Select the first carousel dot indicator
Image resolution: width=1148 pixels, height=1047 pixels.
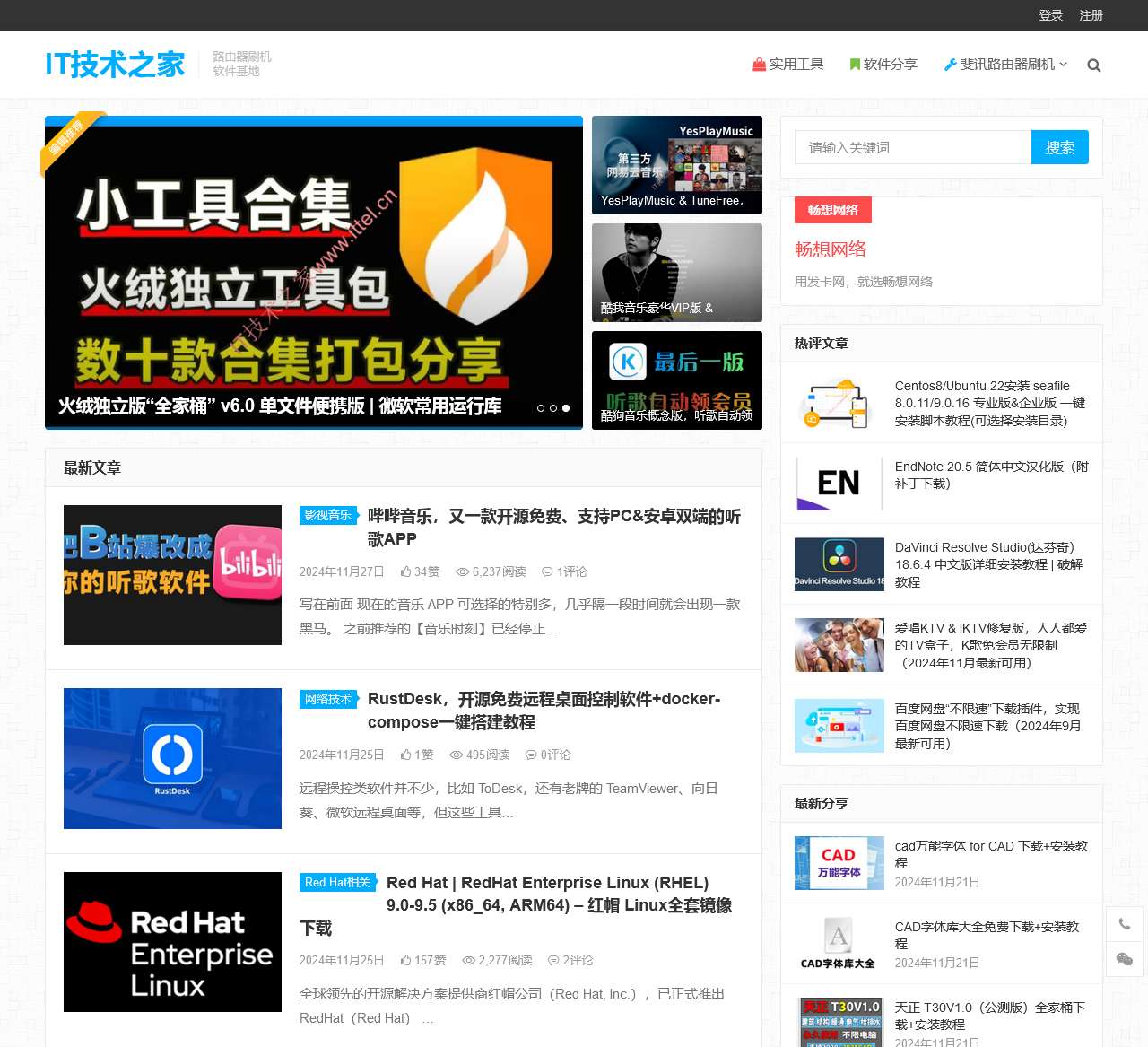coord(541,408)
